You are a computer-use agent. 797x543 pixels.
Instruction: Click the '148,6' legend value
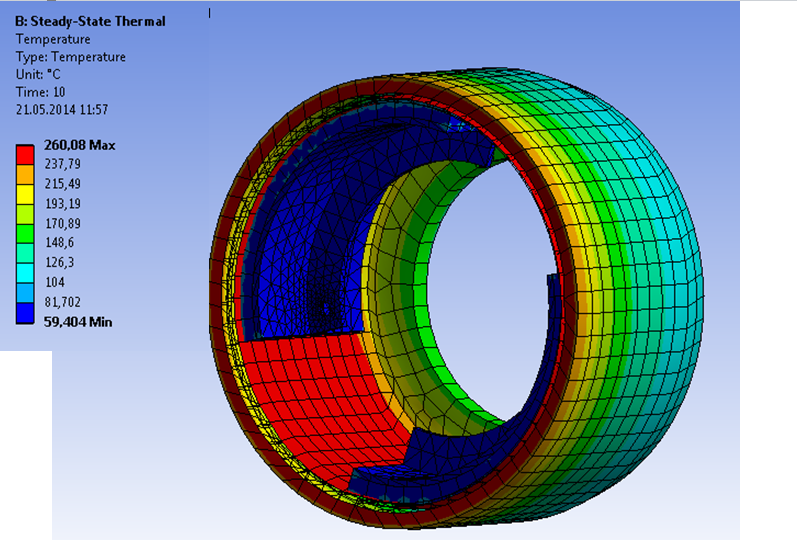pos(59,243)
